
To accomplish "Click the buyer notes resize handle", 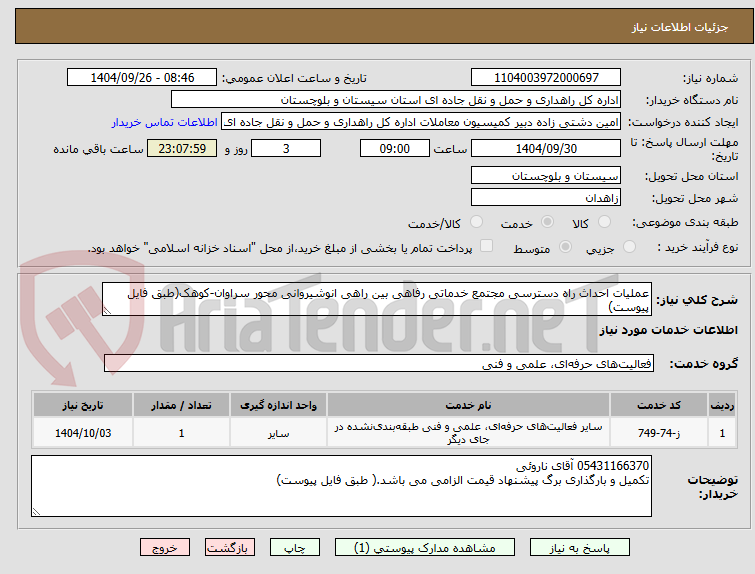I will 36,512.
